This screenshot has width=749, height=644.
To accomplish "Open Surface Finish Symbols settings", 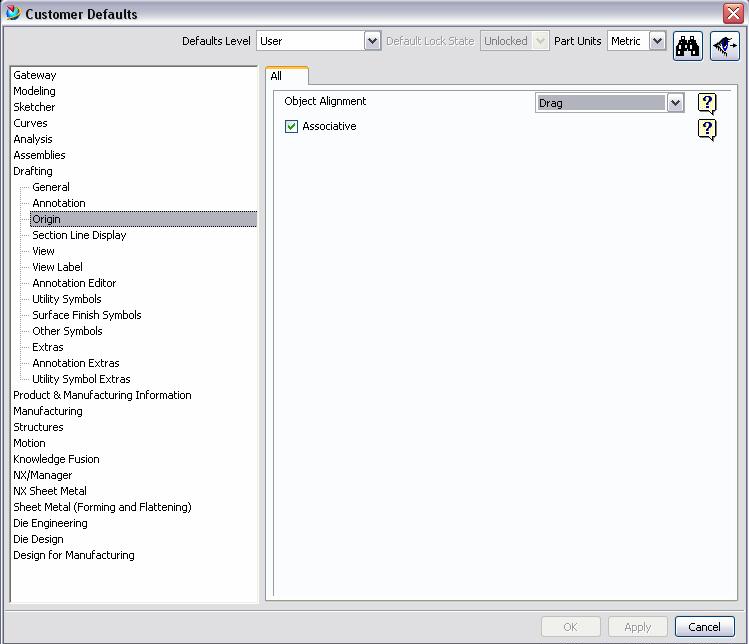I will [x=87, y=315].
